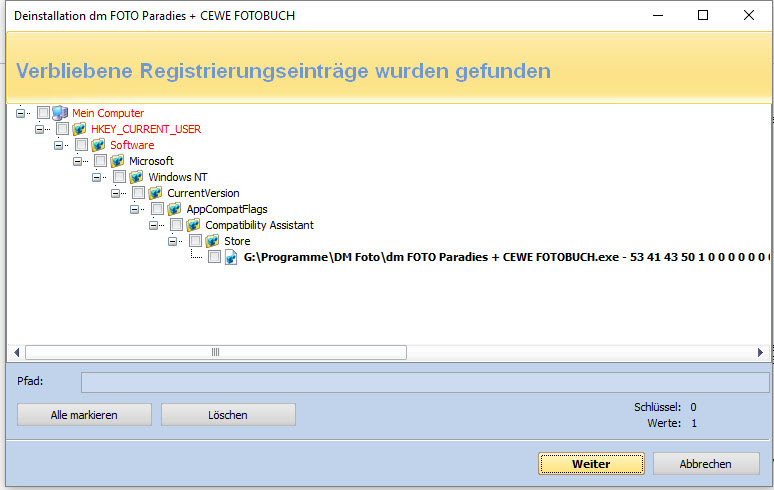This screenshot has height=490, width=774.
Task: Select the AppCompatFlags tree label
Action: click(227, 209)
